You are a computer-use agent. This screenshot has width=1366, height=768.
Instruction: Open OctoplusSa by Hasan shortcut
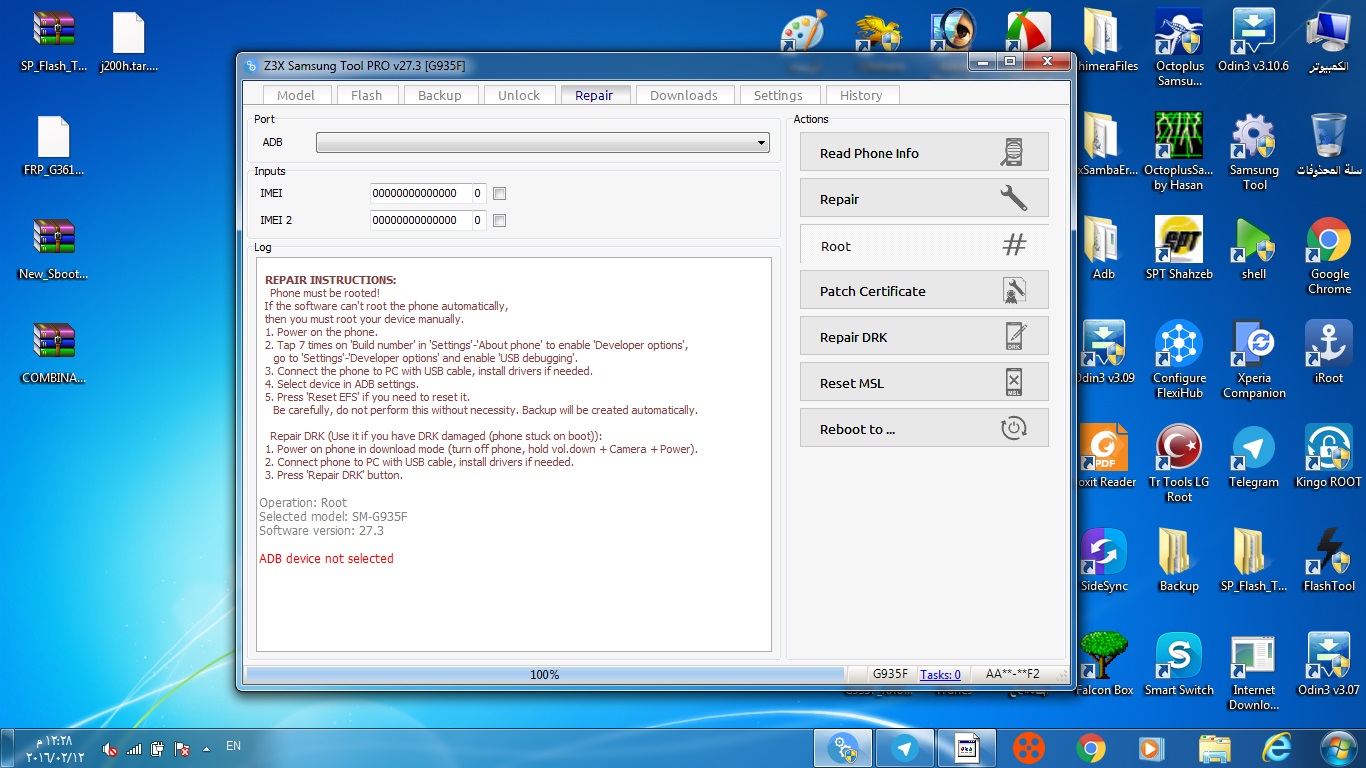pyautogui.click(x=1179, y=152)
